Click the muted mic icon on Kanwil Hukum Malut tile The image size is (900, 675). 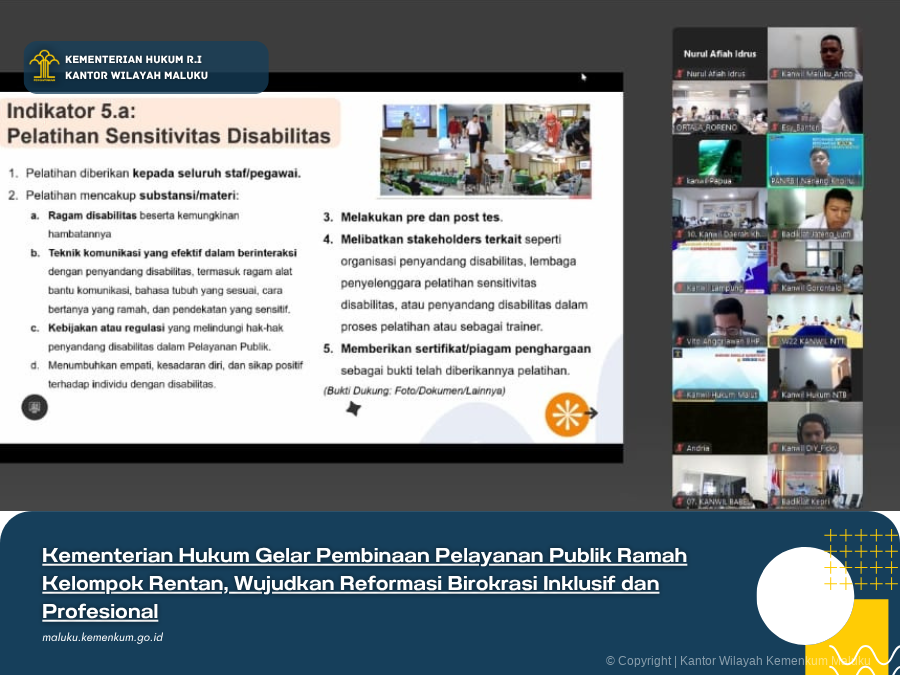[x=680, y=394]
